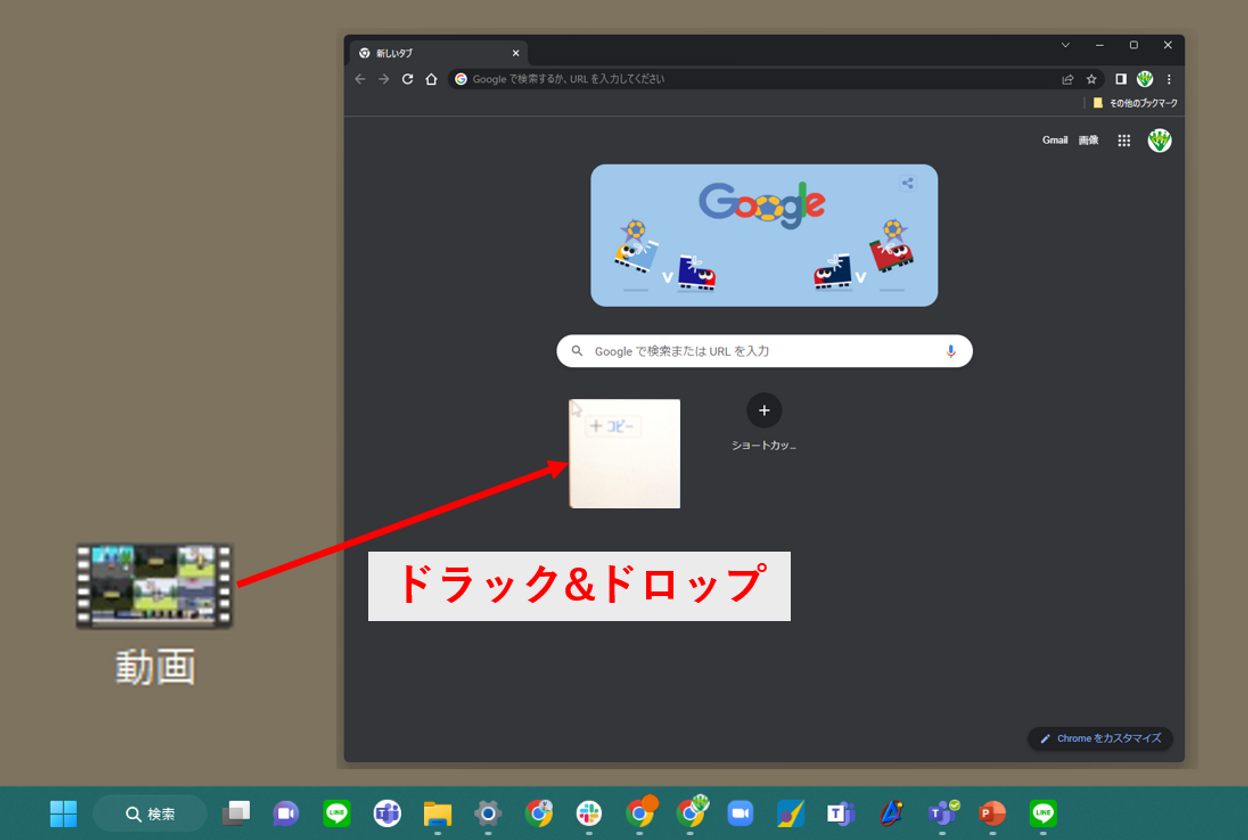The width and height of the screenshot is (1248, 840).
Task: Add a shortcut with the plus button
Action: 764,410
